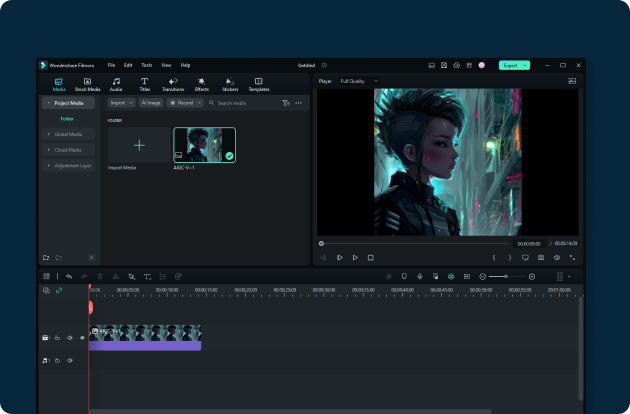Lock video track 1

(x=57, y=338)
